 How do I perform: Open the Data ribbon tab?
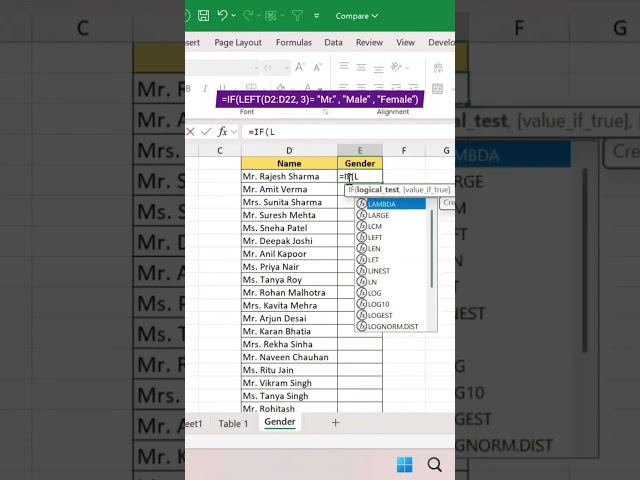(333, 42)
